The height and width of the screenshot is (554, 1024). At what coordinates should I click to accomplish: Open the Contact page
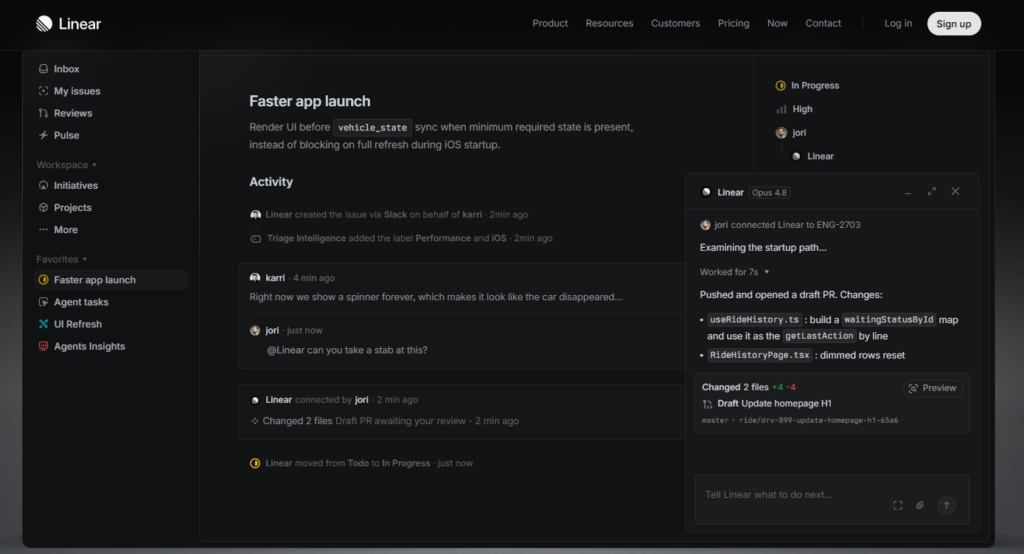[x=823, y=24]
